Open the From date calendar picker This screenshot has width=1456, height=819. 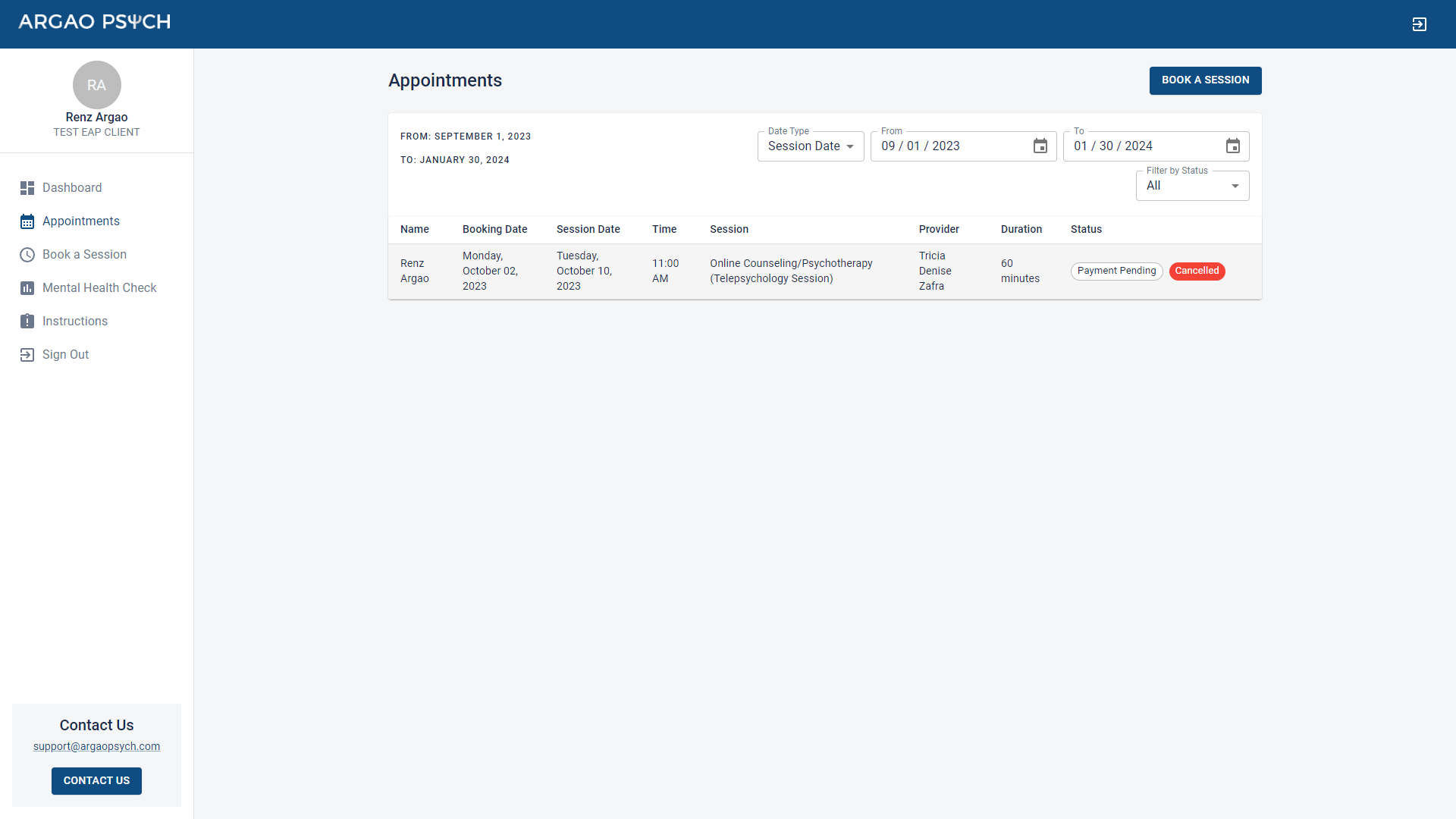pos(1040,146)
